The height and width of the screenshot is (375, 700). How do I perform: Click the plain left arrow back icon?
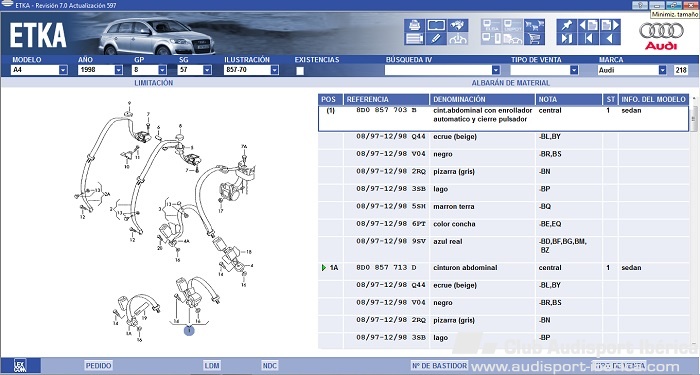click(610, 39)
